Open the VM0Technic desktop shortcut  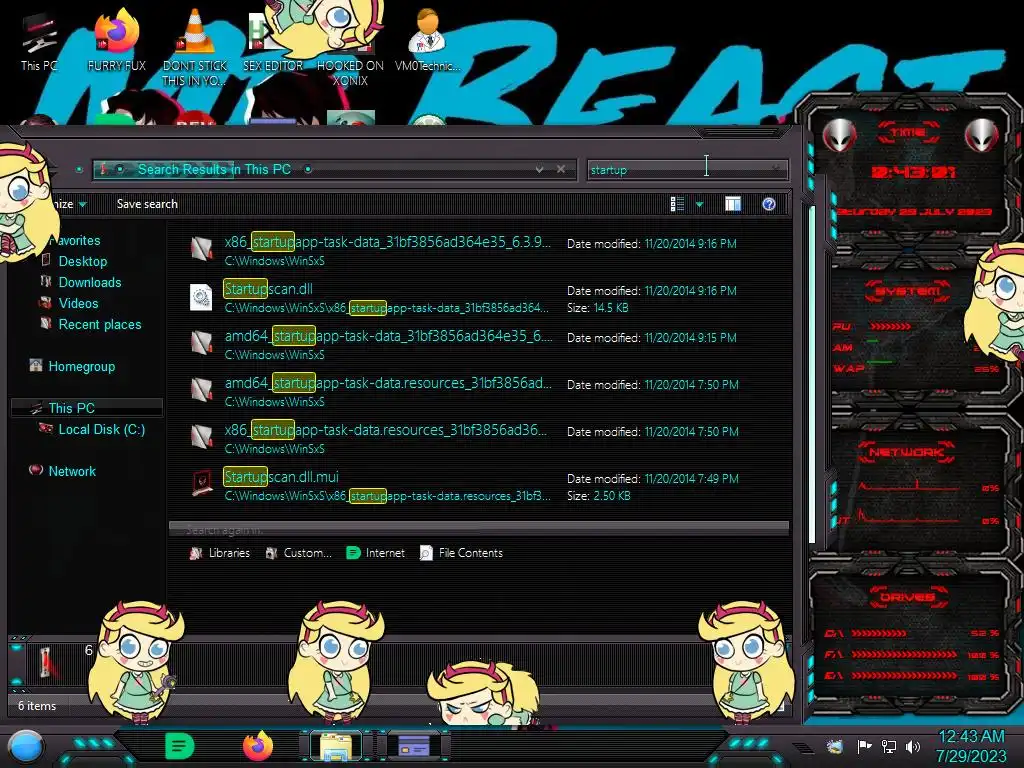coord(427,40)
